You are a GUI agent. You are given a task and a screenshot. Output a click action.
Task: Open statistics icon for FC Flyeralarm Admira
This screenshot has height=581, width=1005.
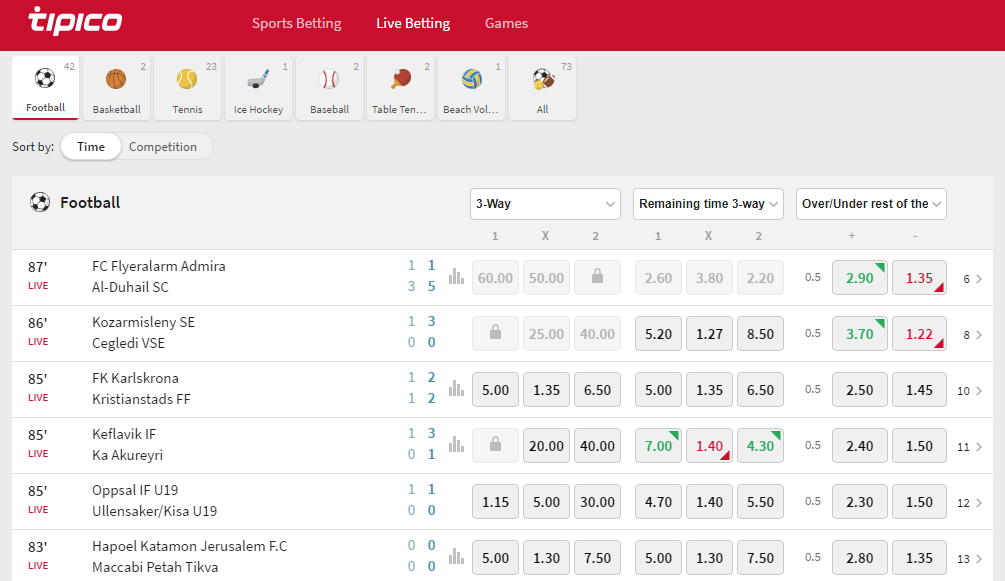(x=456, y=276)
